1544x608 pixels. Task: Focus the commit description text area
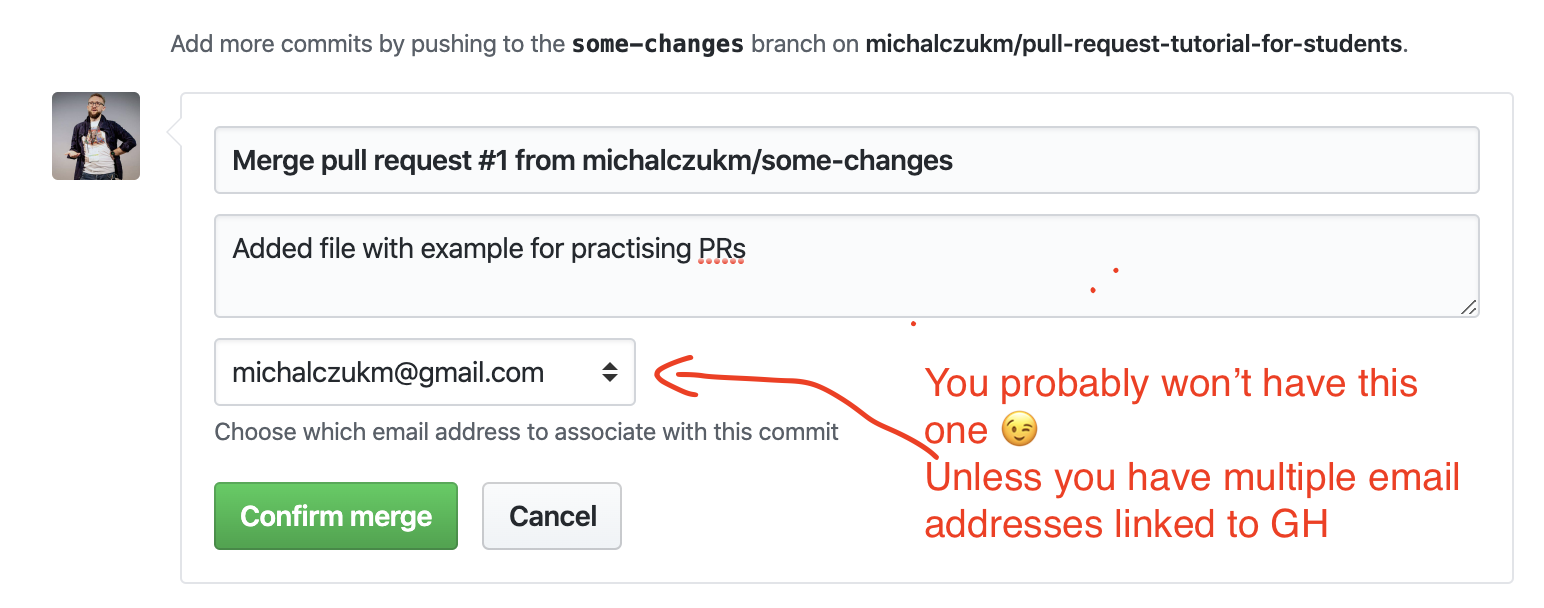pyautogui.click(x=846, y=266)
